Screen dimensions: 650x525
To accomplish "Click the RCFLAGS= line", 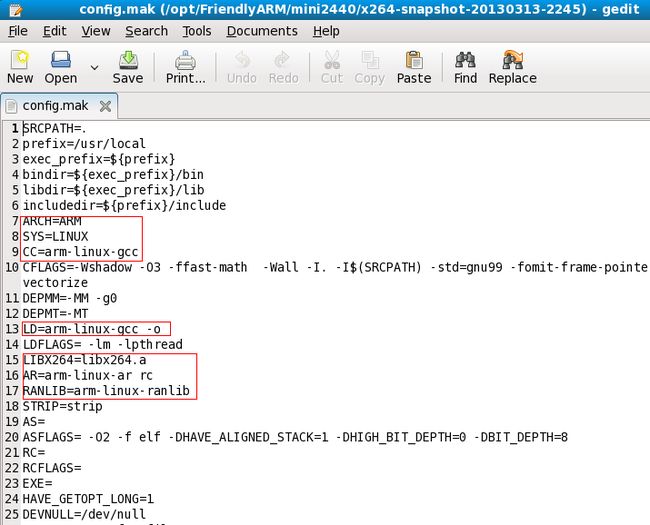I will click(52, 468).
